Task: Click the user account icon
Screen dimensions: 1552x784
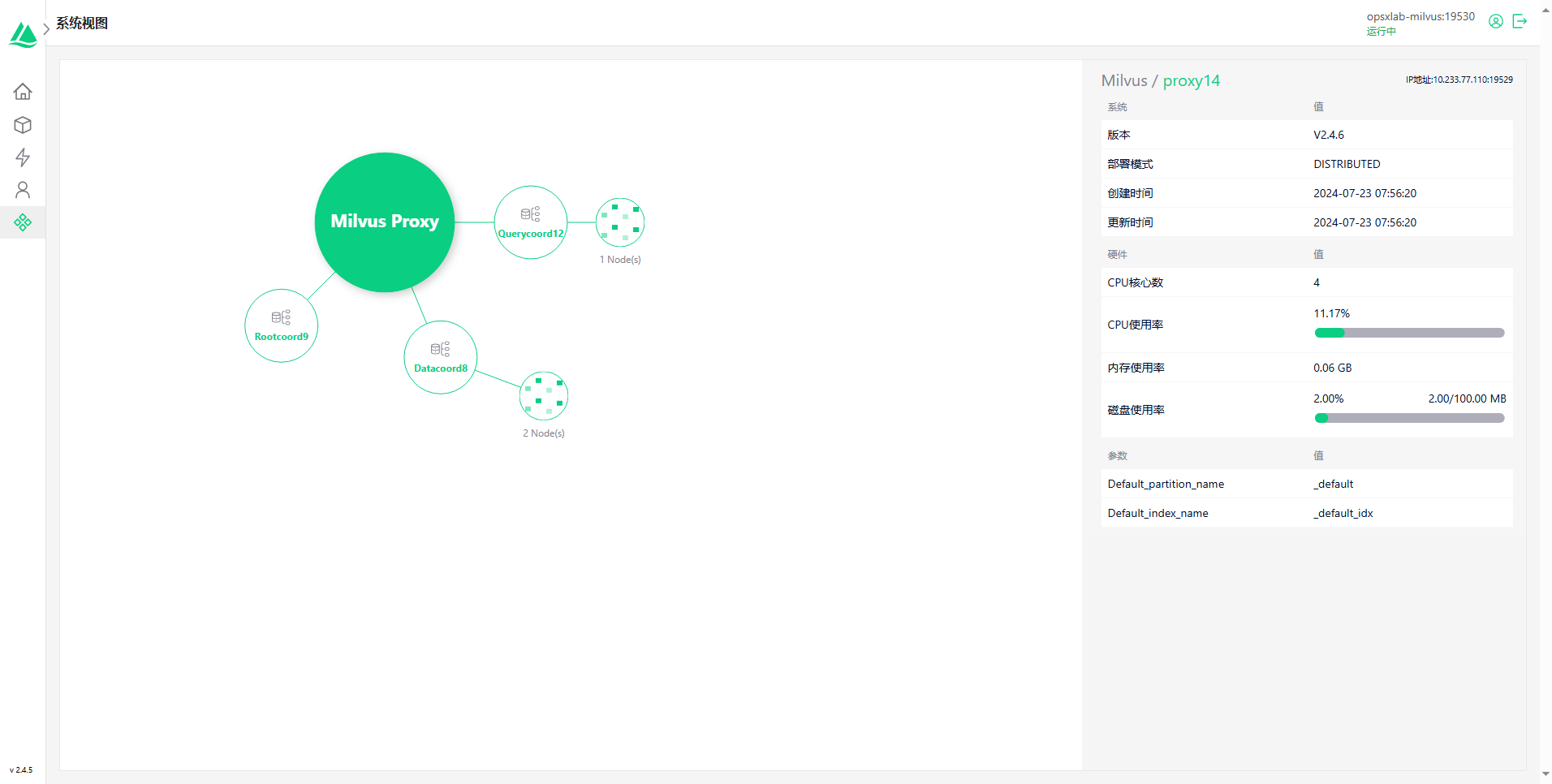Action: point(1495,21)
